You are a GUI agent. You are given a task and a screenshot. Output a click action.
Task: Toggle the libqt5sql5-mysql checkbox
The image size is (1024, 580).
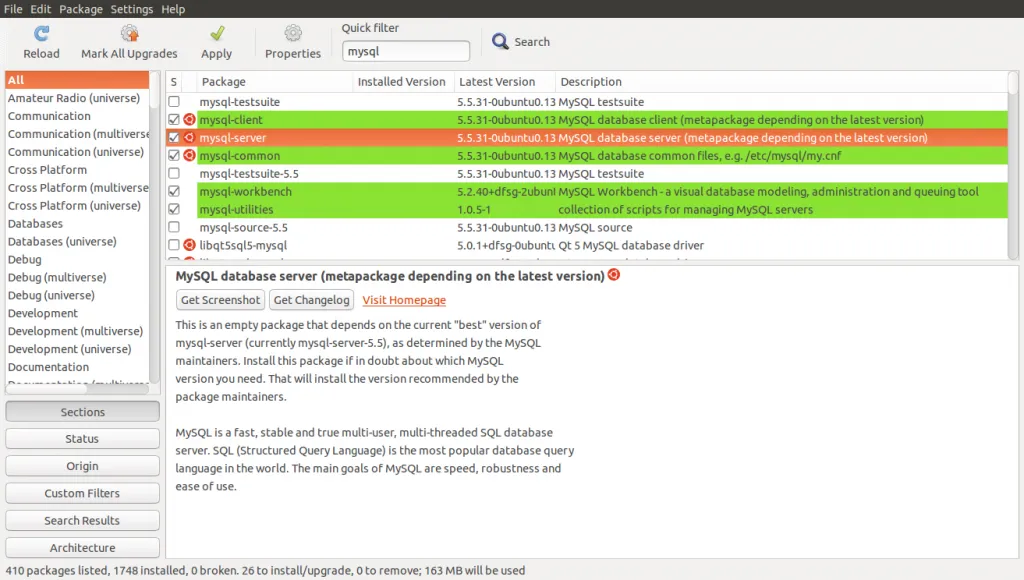click(174, 245)
